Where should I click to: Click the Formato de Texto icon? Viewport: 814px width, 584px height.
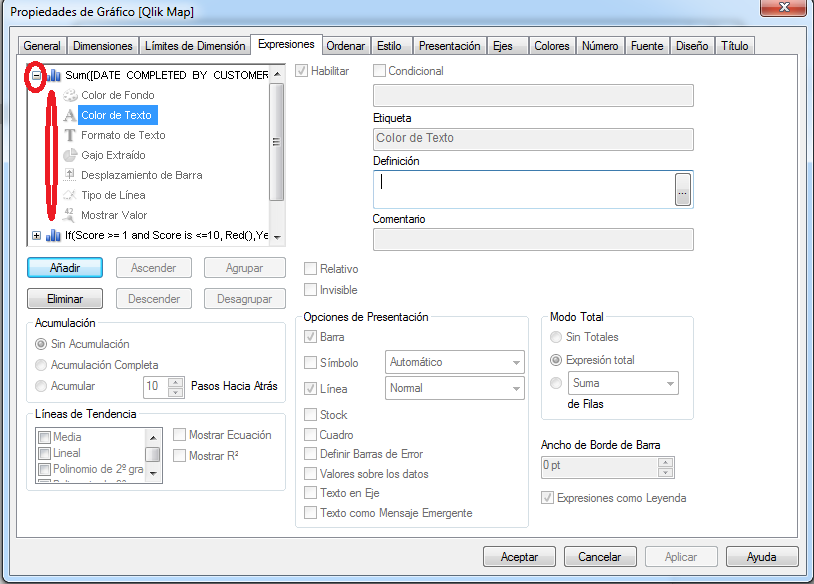[x=70, y=135]
